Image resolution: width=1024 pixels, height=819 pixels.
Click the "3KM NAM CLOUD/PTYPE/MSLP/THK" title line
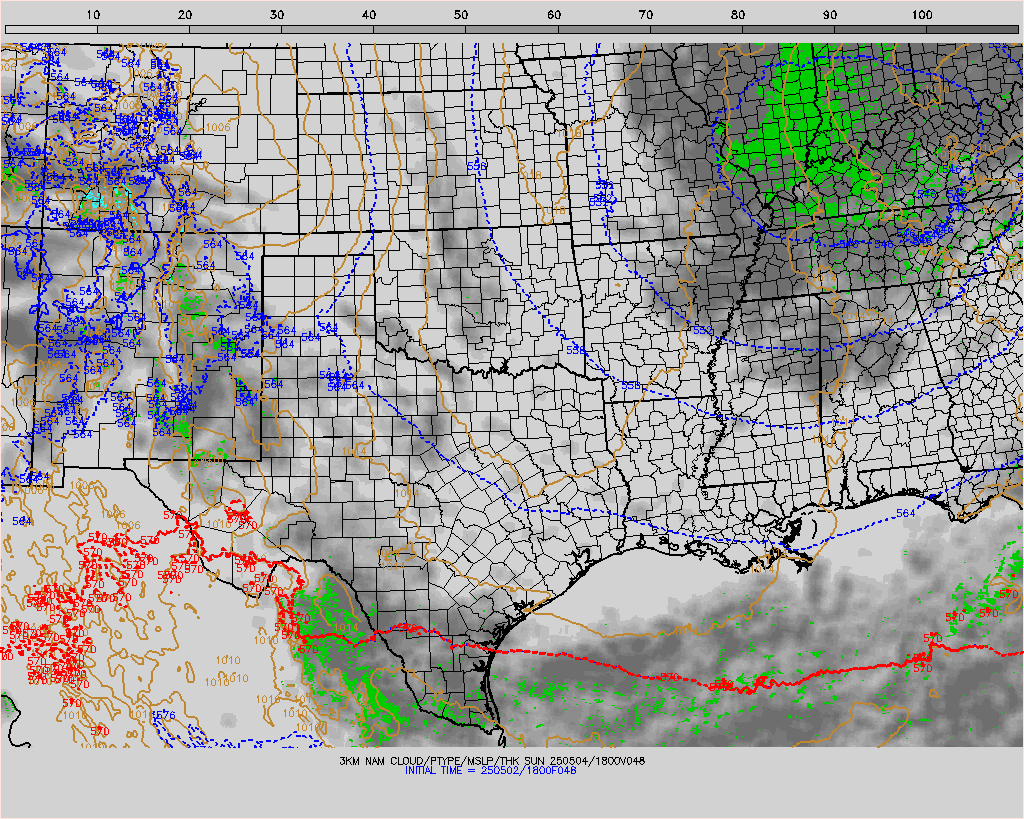coord(492,761)
